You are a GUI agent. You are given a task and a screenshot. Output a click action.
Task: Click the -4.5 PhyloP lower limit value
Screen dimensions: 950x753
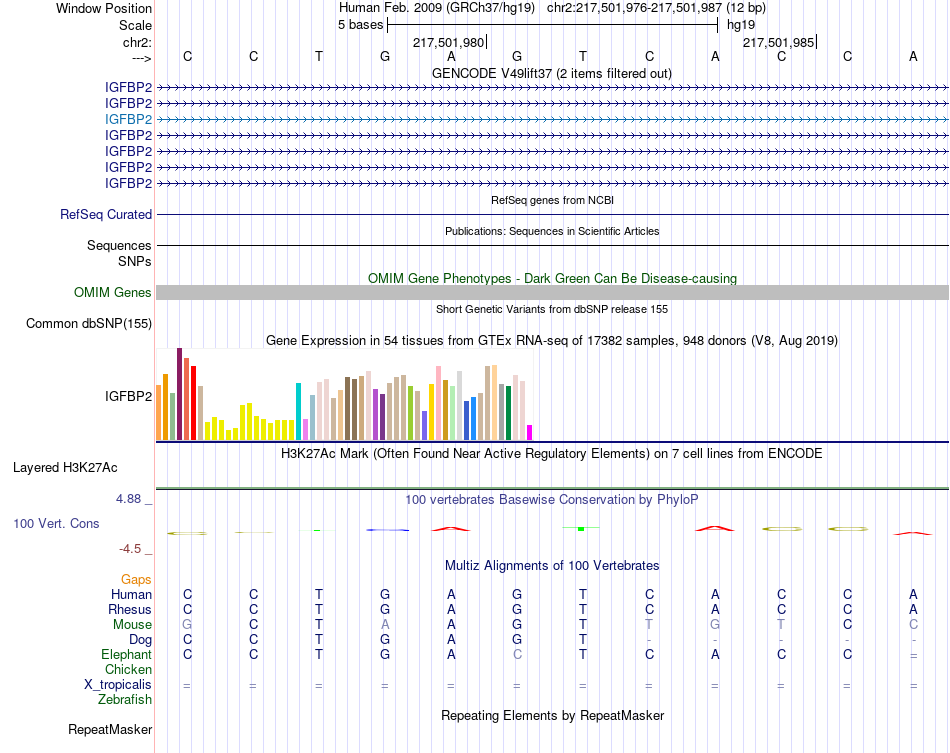click(x=130, y=549)
